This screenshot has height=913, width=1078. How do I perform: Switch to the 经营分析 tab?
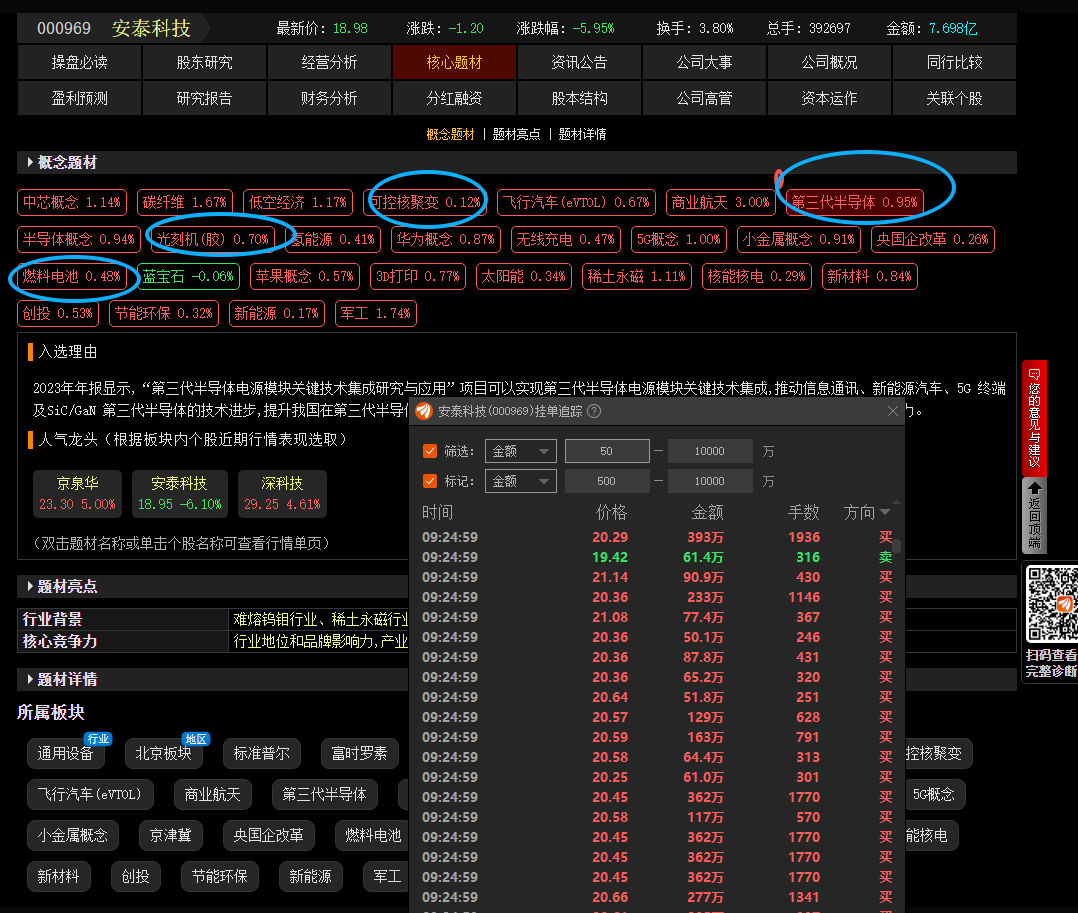[x=329, y=63]
